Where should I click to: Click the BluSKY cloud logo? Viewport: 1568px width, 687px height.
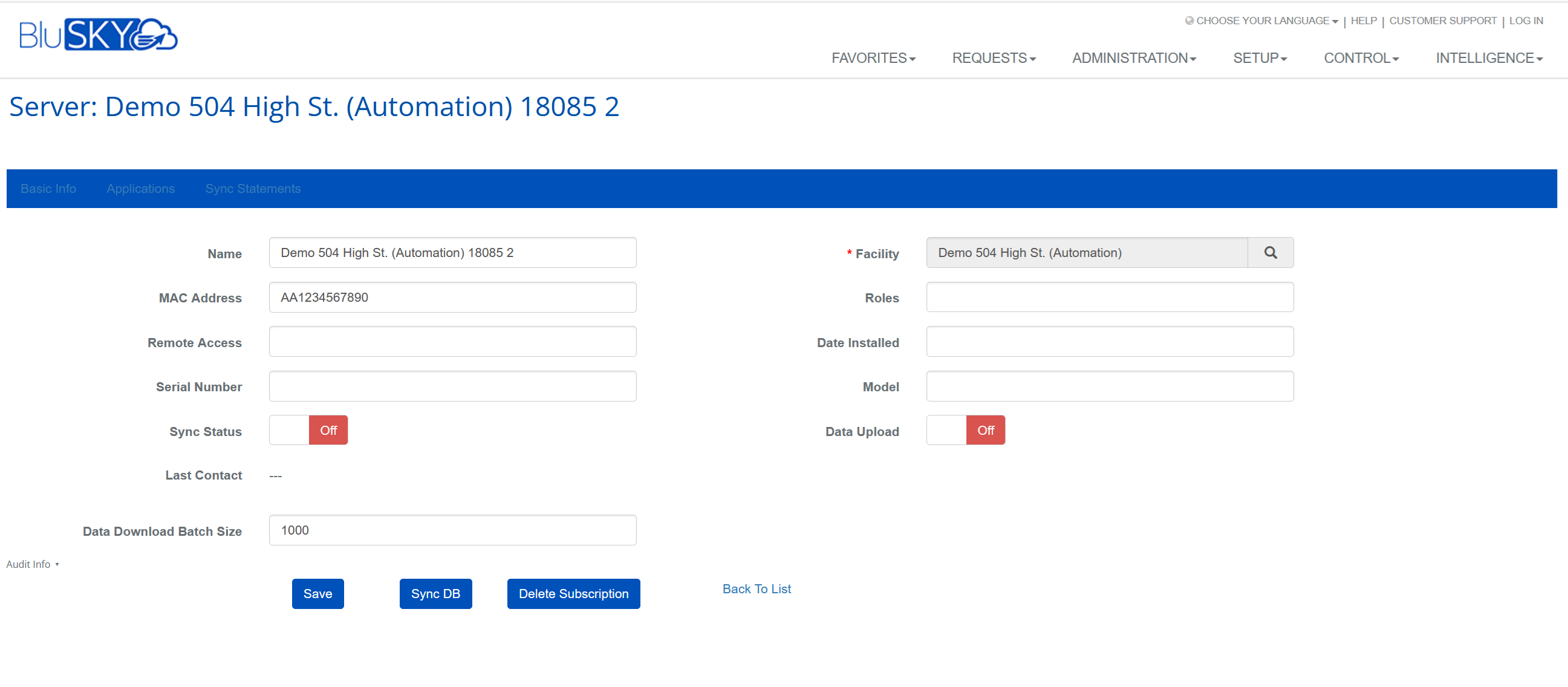point(98,34)
